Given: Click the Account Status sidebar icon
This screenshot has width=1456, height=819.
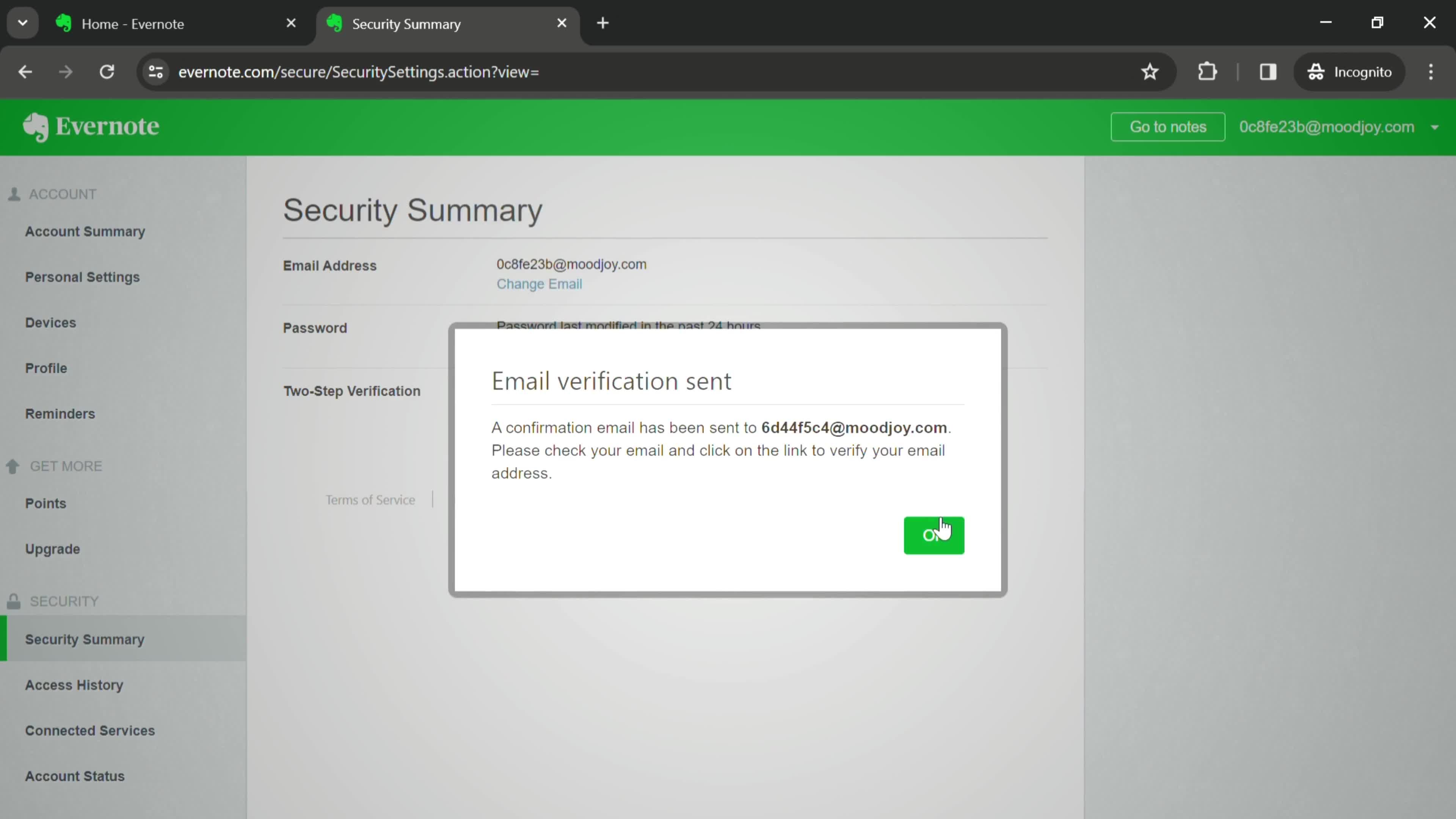Looking at the screenshot, I should (75, 775).
